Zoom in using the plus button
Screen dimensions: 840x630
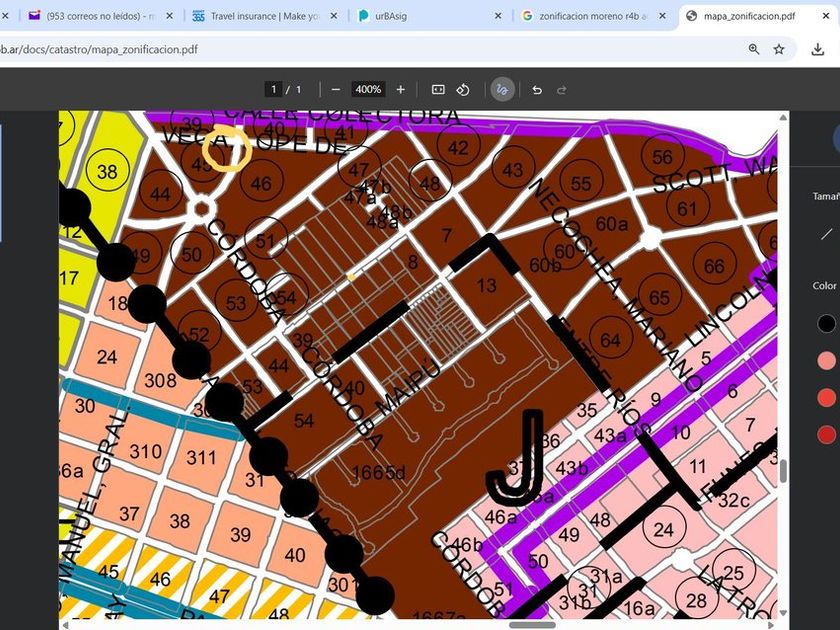[x=401, y=89]
